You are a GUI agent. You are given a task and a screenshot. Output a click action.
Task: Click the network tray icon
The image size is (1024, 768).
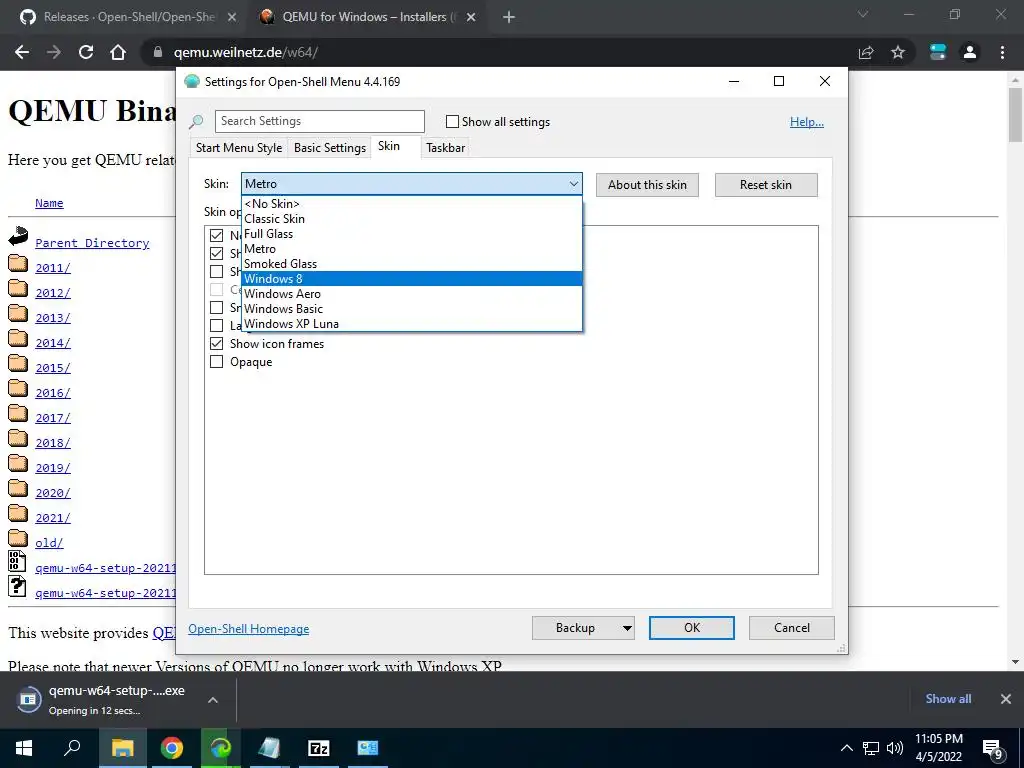coord(871,748)
